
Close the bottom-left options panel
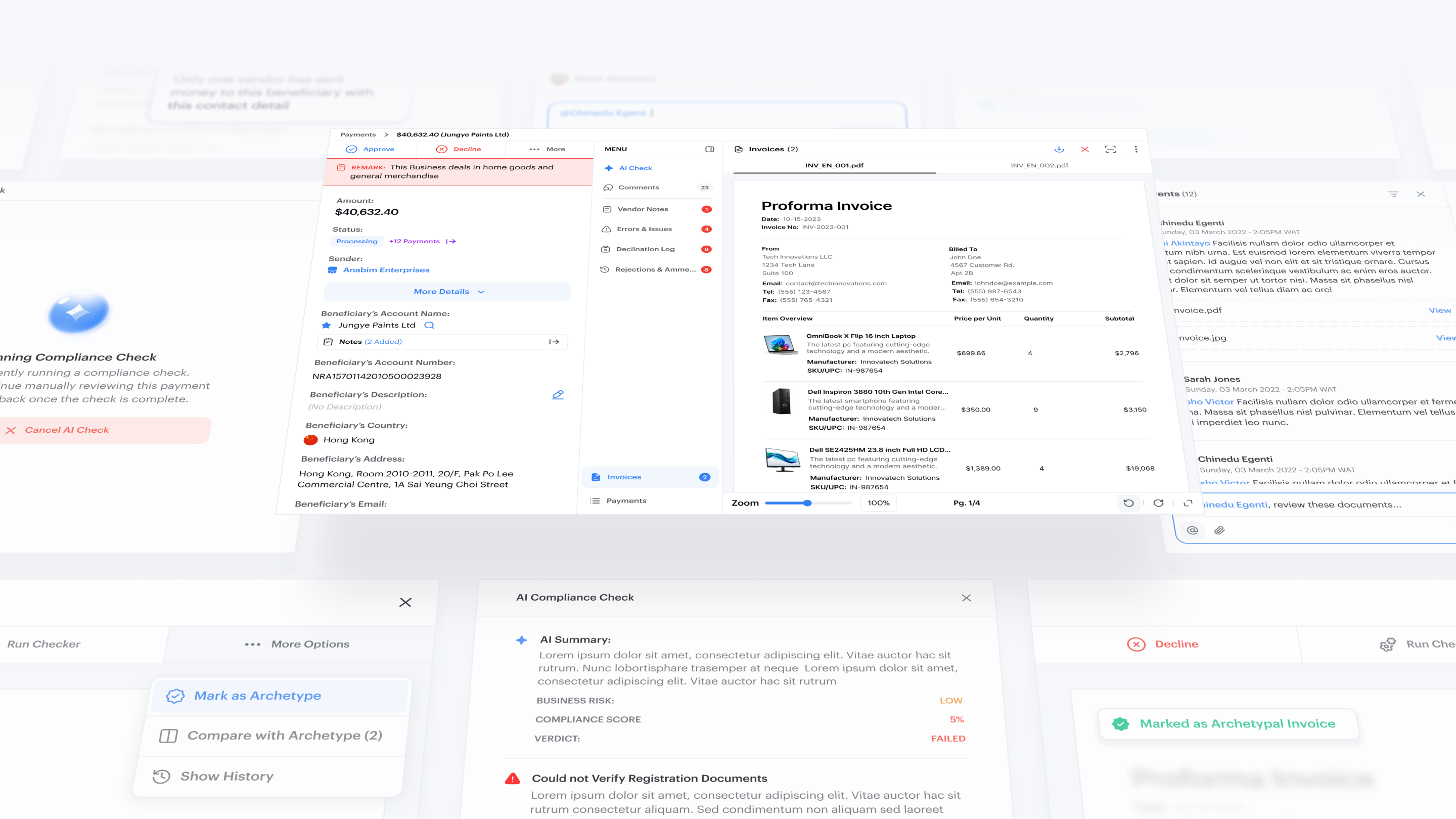405,603
